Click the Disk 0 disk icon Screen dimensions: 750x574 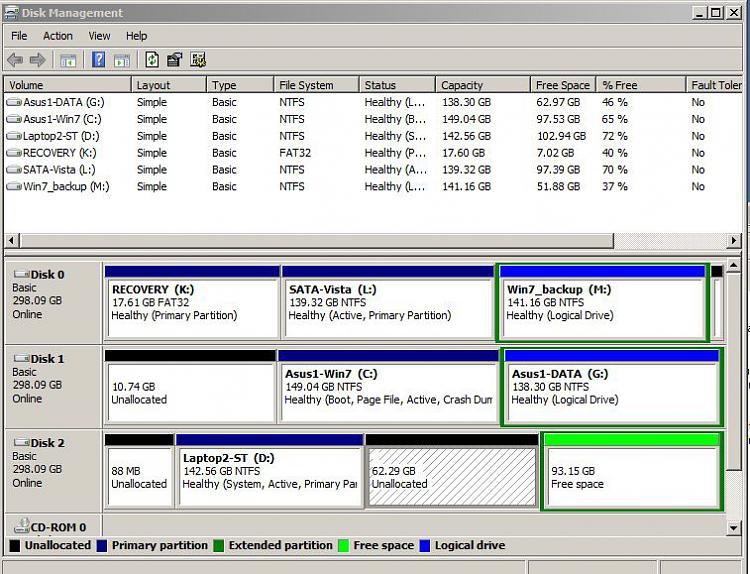click(x=21, y=274)
